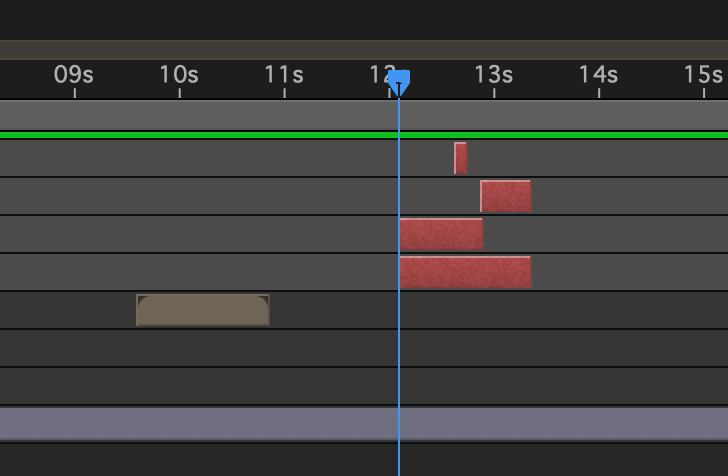Viewport: 728px width, 476px height.
Task: Click the work area bar right of playhead
Action: [560, 115]
